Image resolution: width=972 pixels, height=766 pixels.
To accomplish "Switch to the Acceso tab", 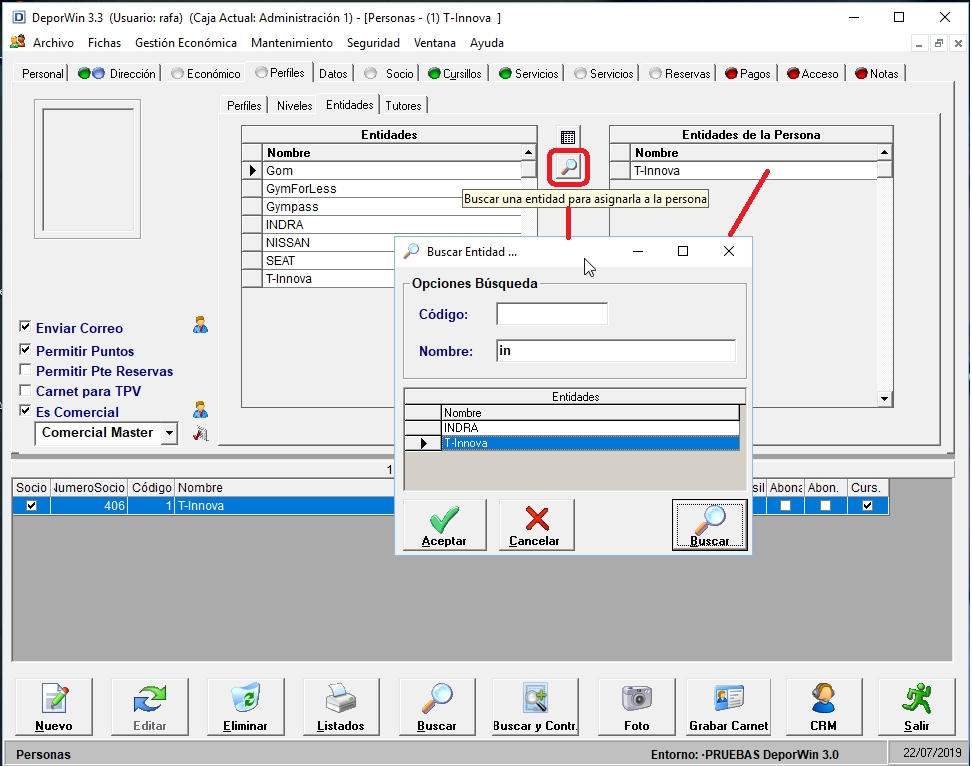I will [x=813, y=74].
